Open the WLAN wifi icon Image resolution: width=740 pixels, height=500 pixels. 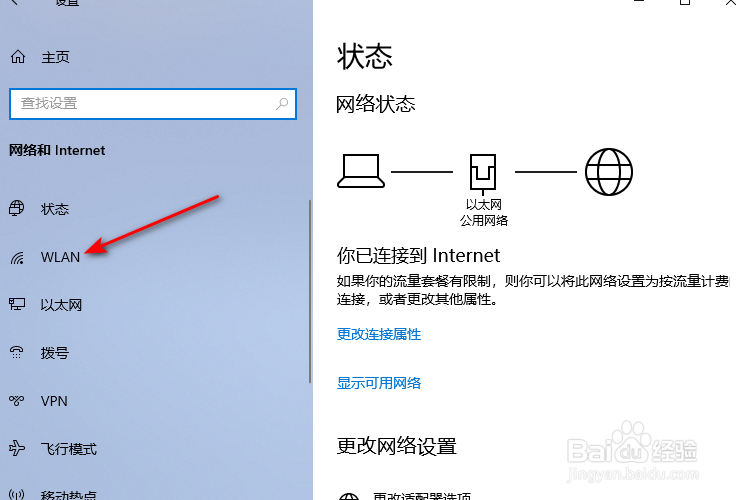pos(17,258)
